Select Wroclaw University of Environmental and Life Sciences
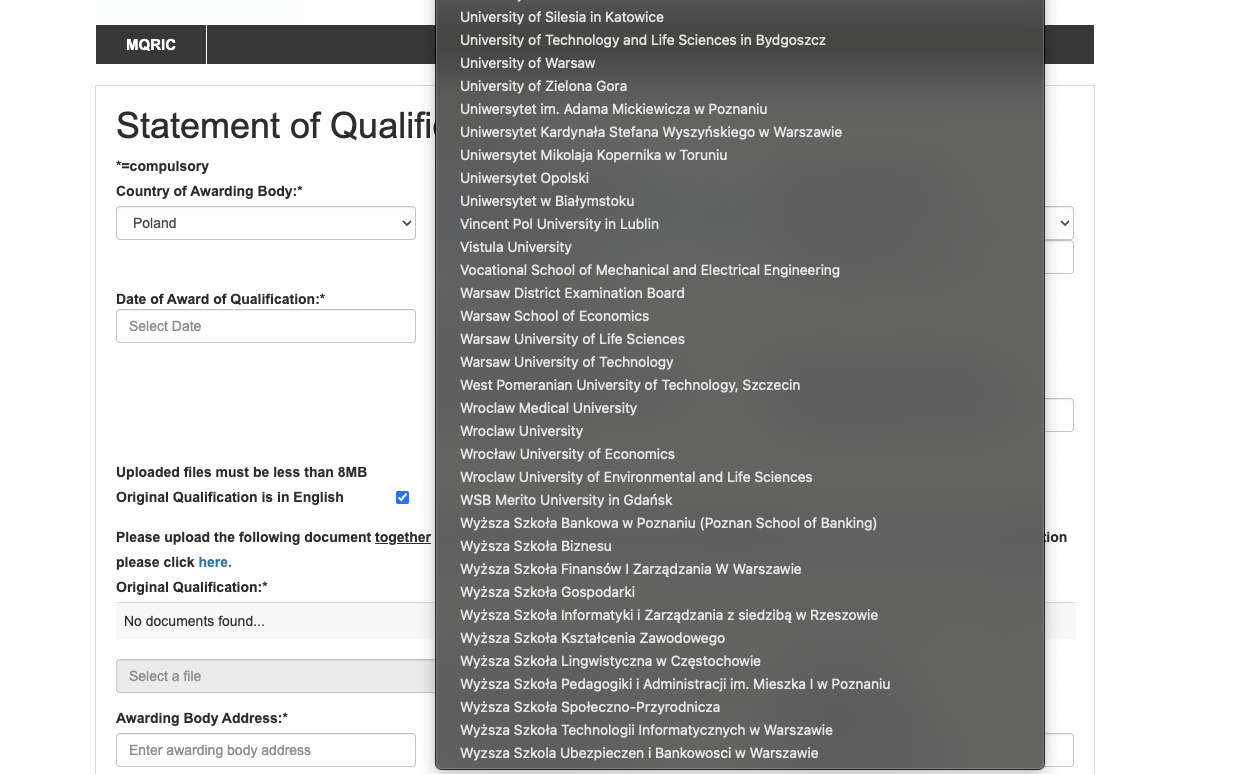 click(x=740, y=477)
